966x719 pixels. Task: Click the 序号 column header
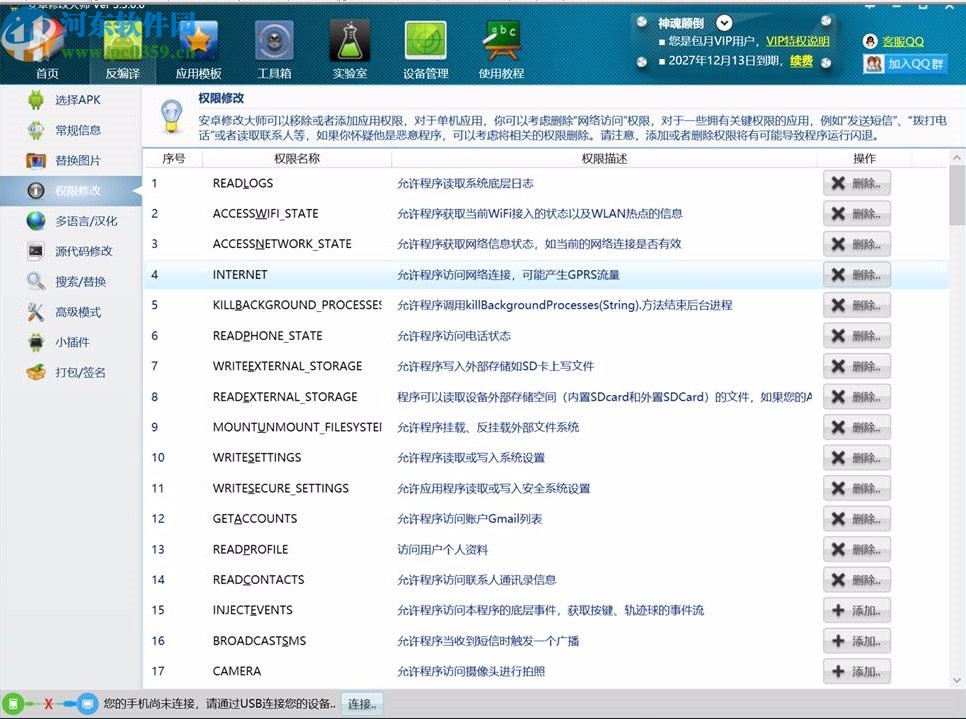point(173,158)
